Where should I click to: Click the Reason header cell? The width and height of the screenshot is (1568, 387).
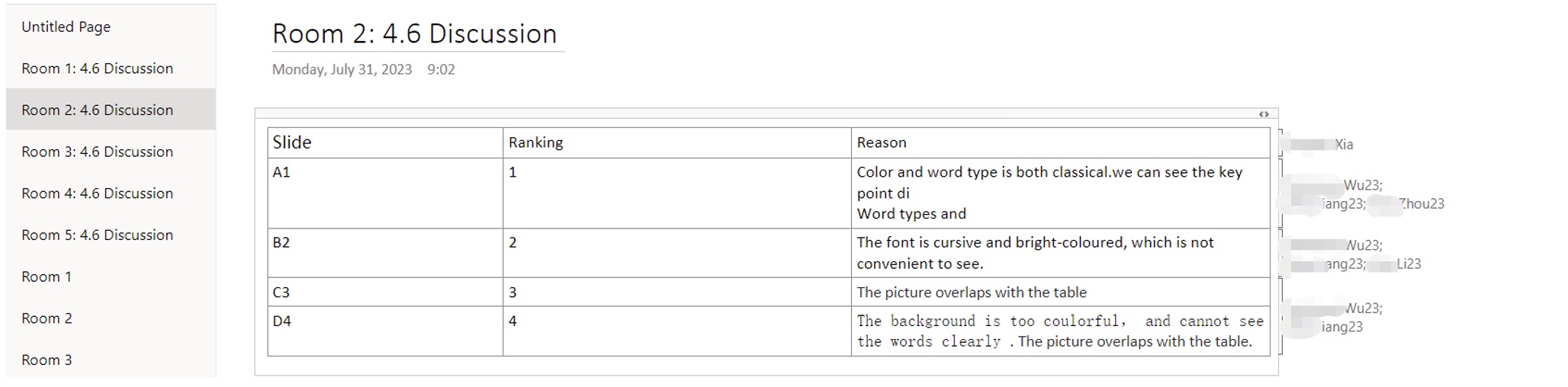point(1061,142)
